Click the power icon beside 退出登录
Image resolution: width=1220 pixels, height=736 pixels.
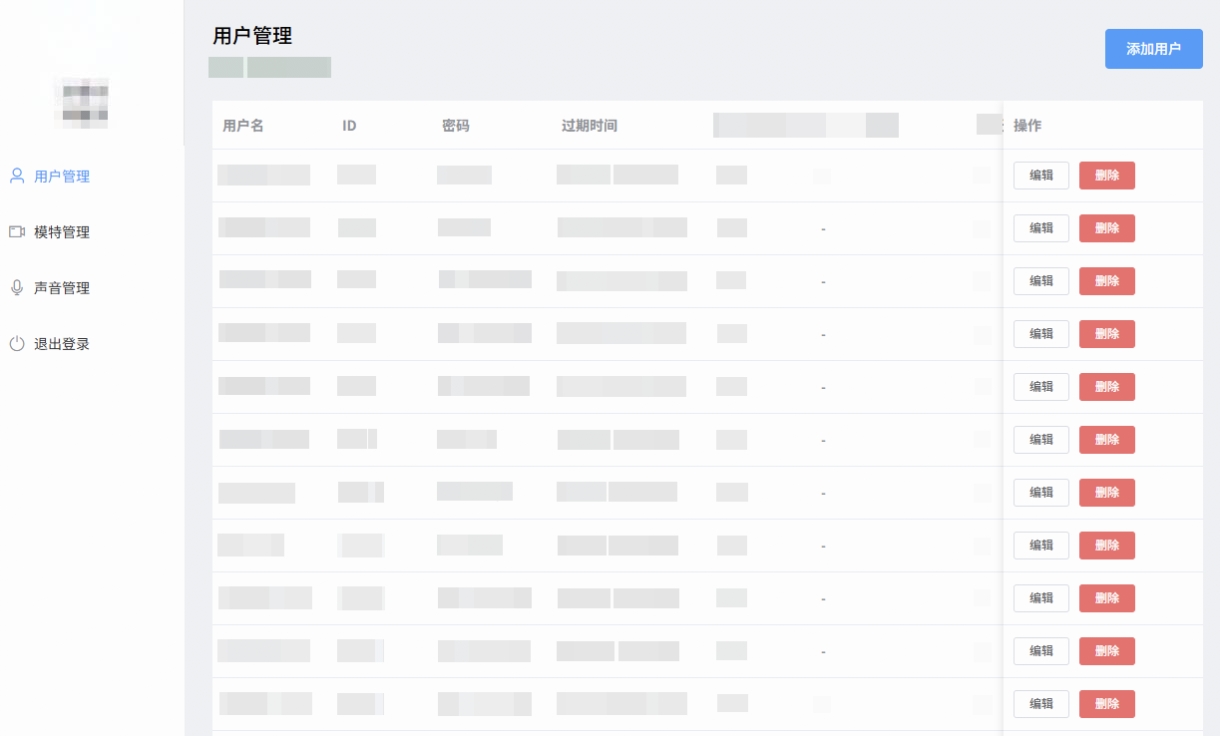[17, 344]
